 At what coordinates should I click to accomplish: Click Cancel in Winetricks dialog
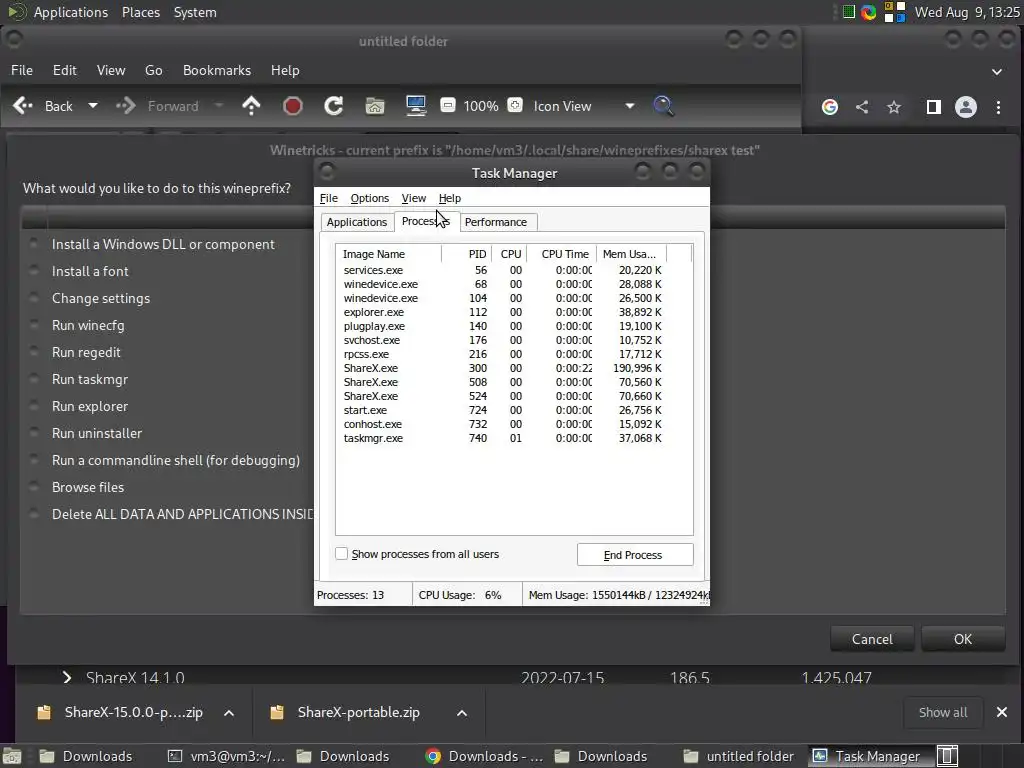tap(872, 639)
